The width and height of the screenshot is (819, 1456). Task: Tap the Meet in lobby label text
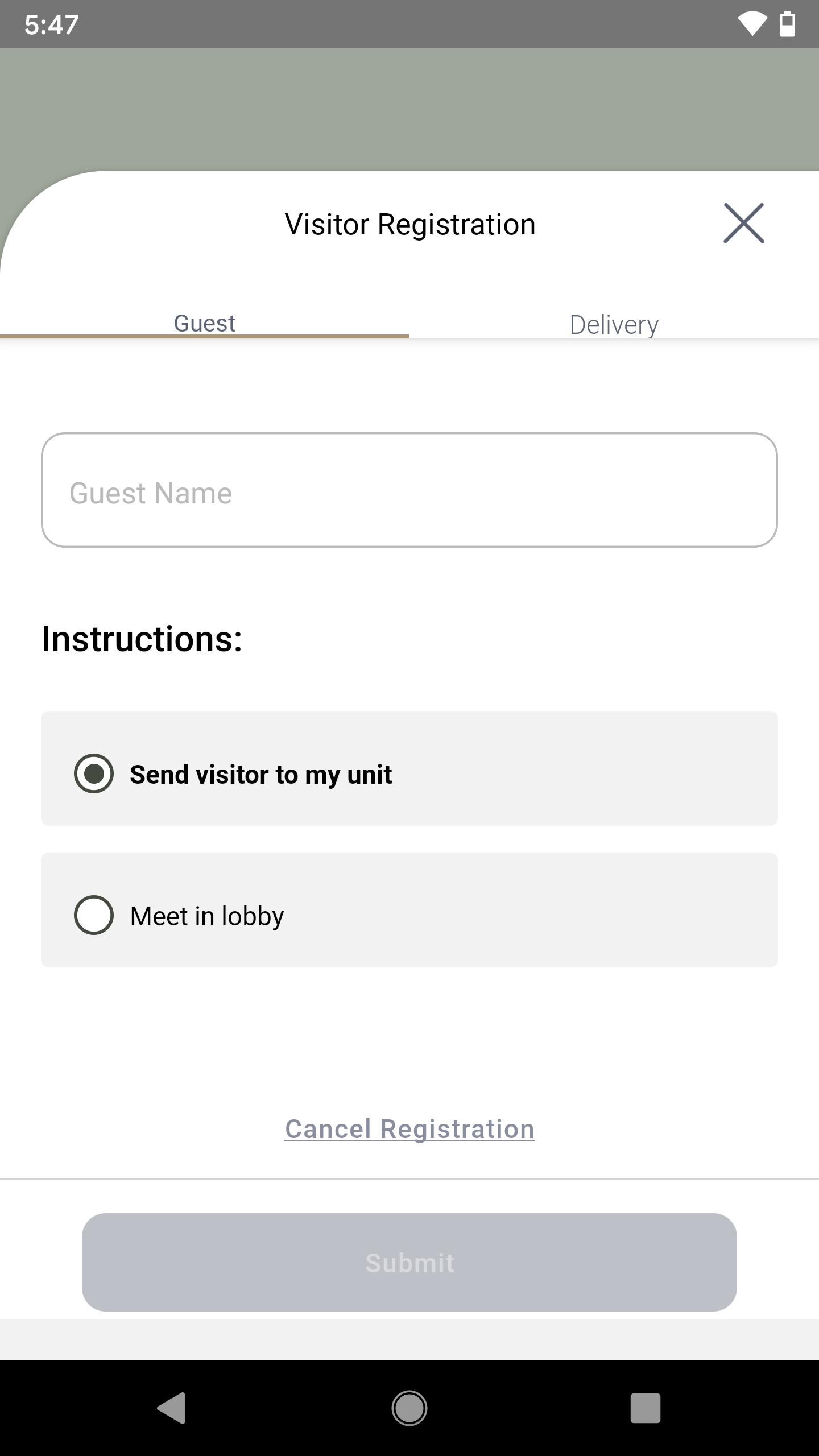pyautogui.click(x=207, y=916)
